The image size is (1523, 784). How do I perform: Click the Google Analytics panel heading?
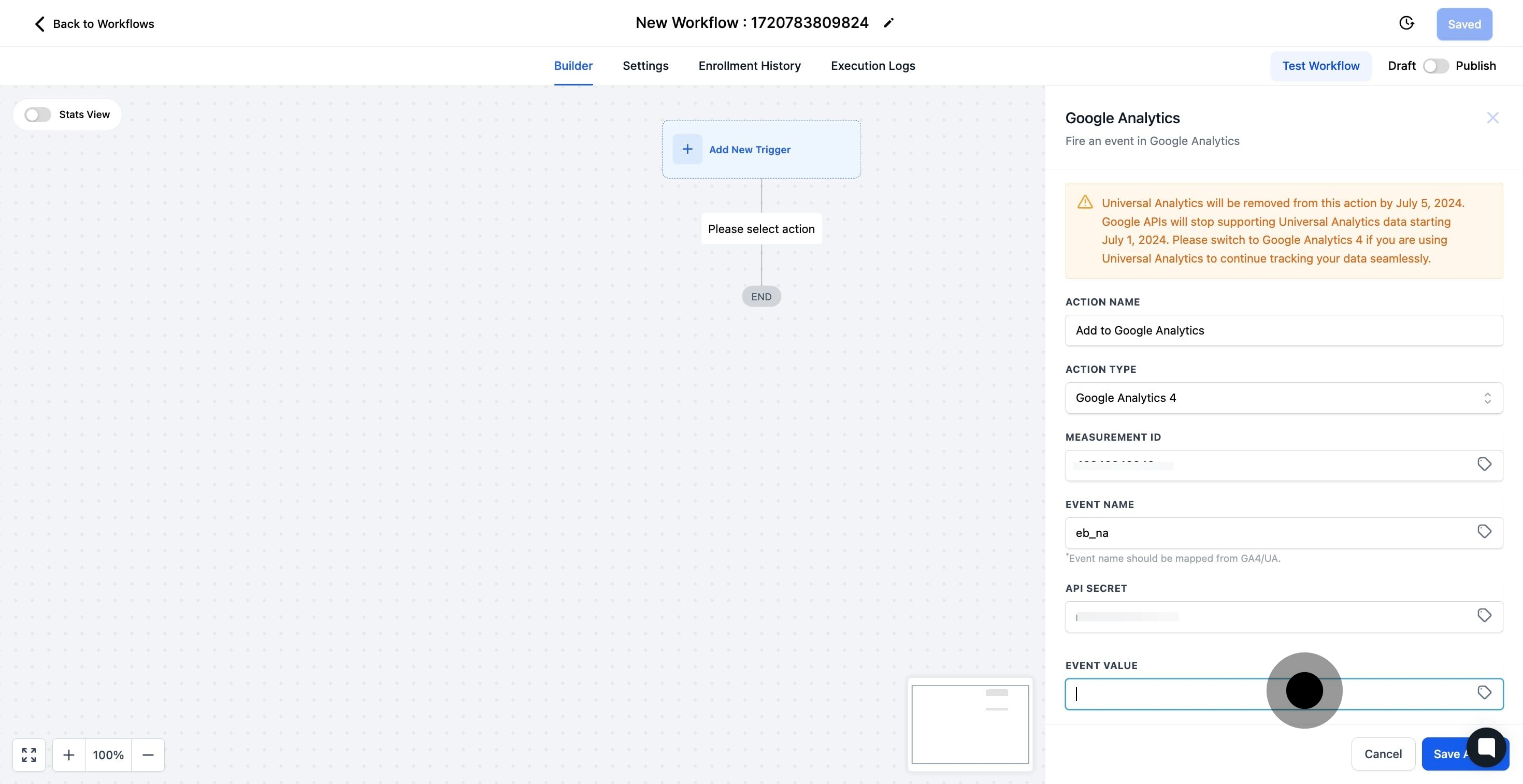(1122, 118)
